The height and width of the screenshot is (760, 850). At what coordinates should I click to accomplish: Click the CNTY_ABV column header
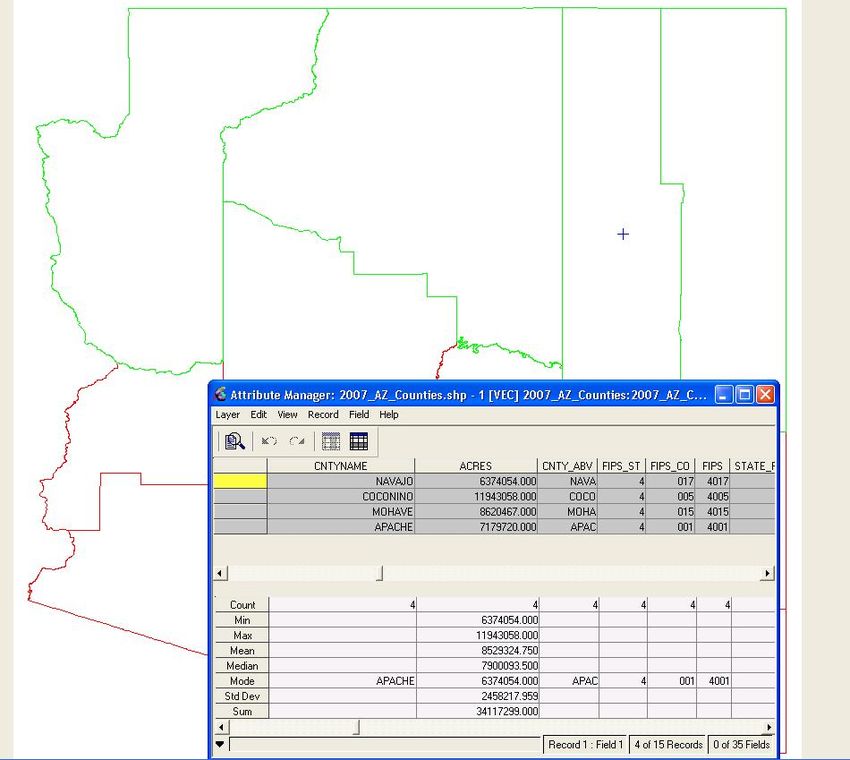pyautogui.click(x=568, y=466)
